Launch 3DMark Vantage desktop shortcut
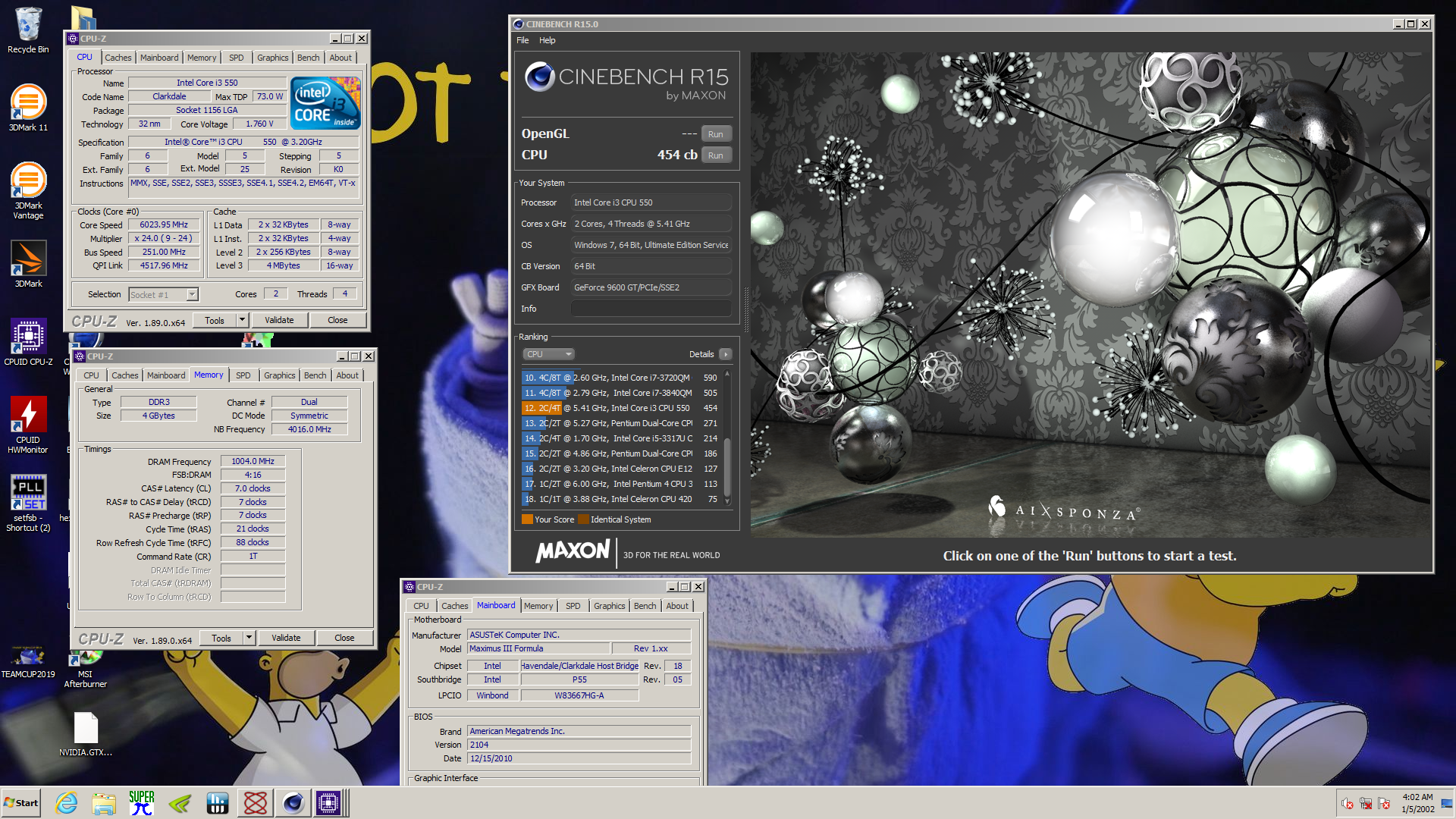The width and height of the screenshot is (1456, 819). click(x=28, y=191)
